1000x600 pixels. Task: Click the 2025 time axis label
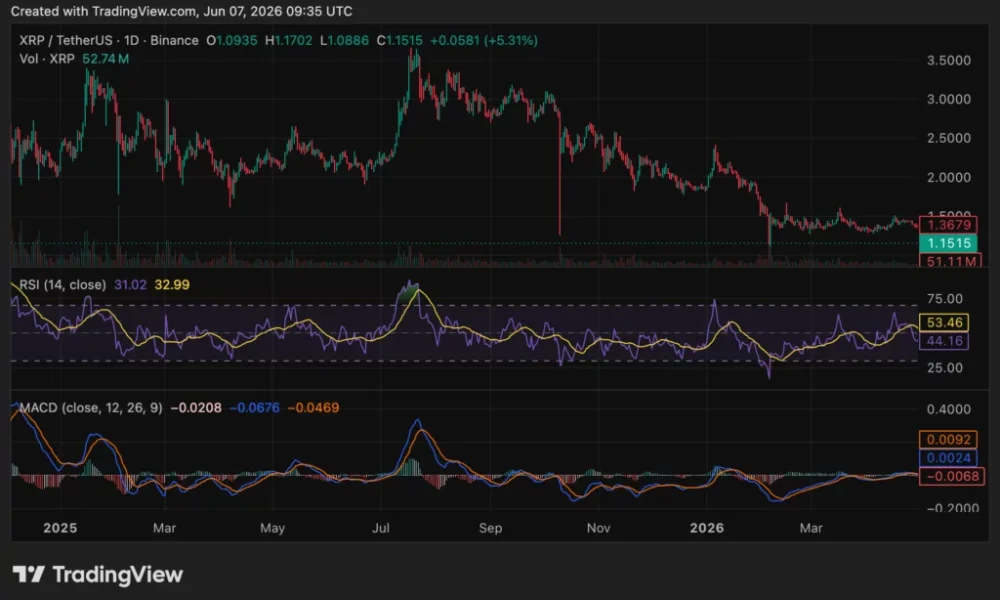pyautogui.click(x=60, y=528)
